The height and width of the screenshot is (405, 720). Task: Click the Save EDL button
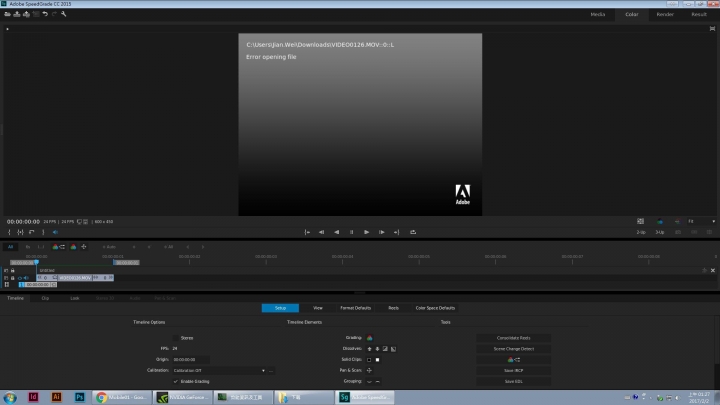tap(513, 382)
